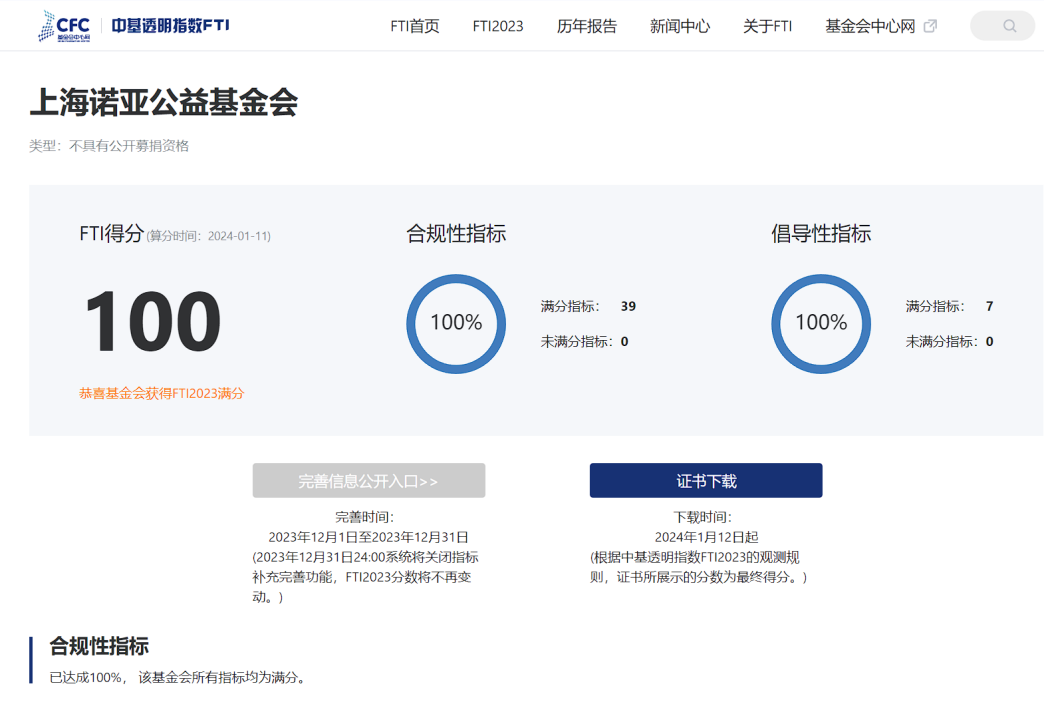Click the 满分指标 value 7
The height and width of the screenshot is (712, 1044).
click(989, 306)
